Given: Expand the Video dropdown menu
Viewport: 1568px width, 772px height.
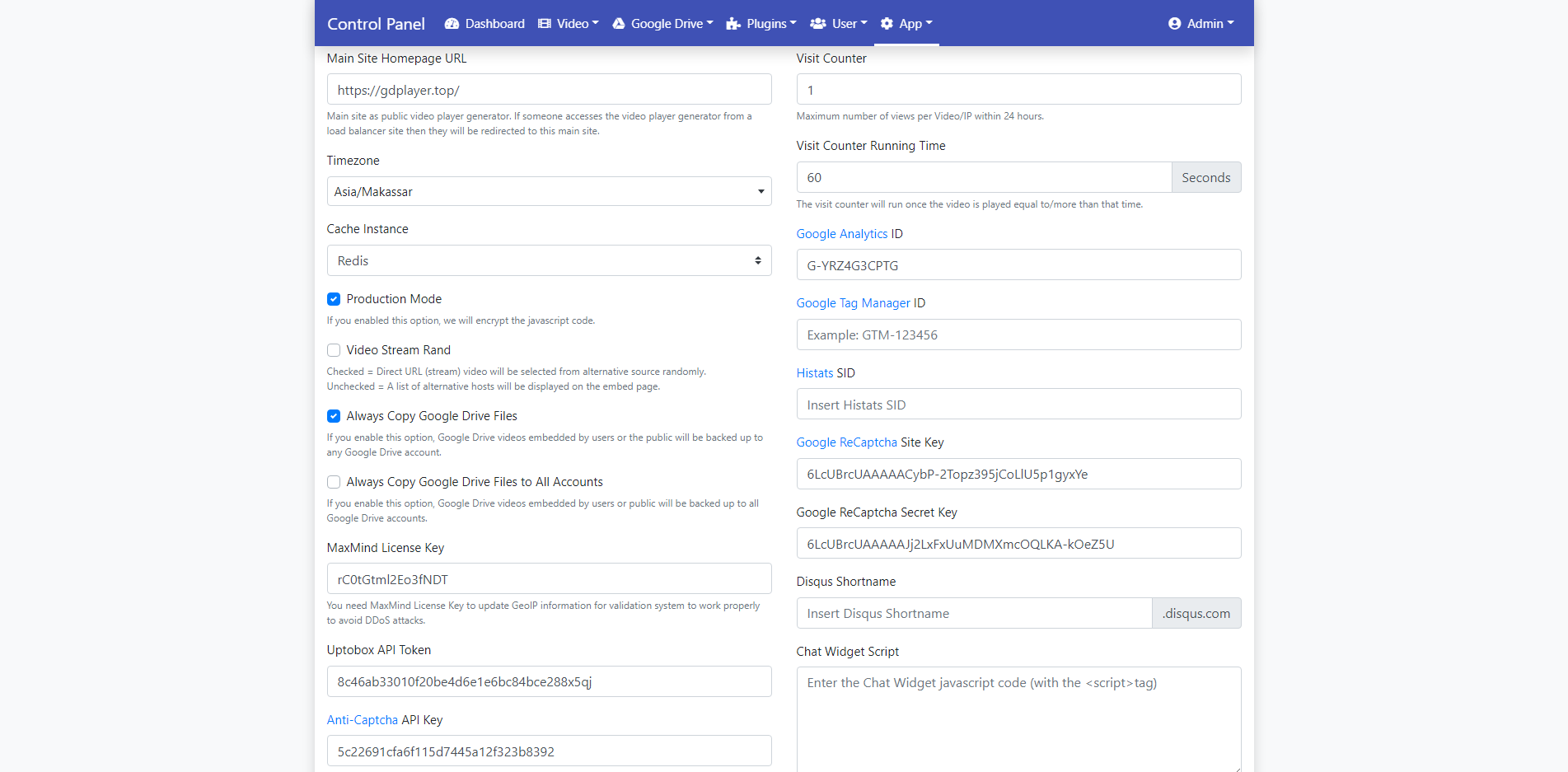Looking at the screenshot, I should click(569, 24).
